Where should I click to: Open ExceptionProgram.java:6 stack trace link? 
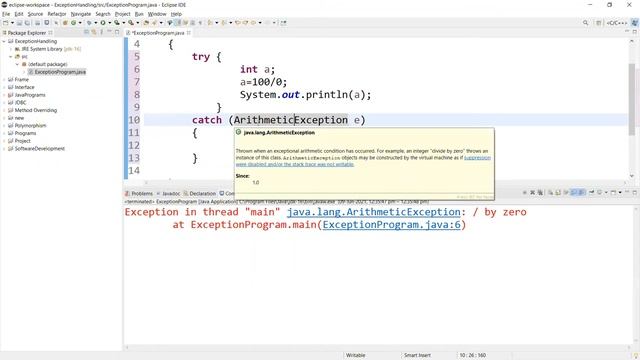391,225
